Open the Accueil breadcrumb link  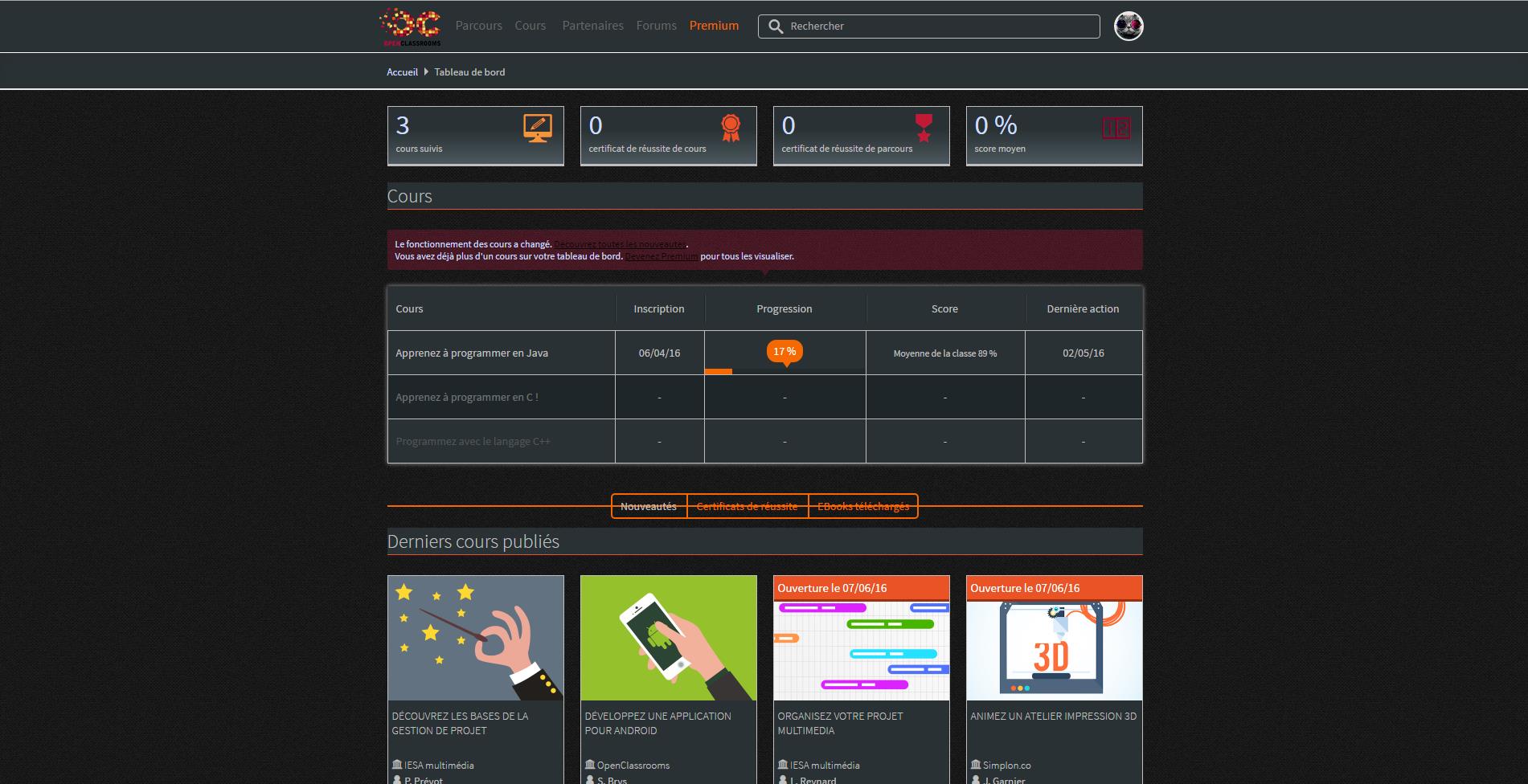tap(402, 71)
